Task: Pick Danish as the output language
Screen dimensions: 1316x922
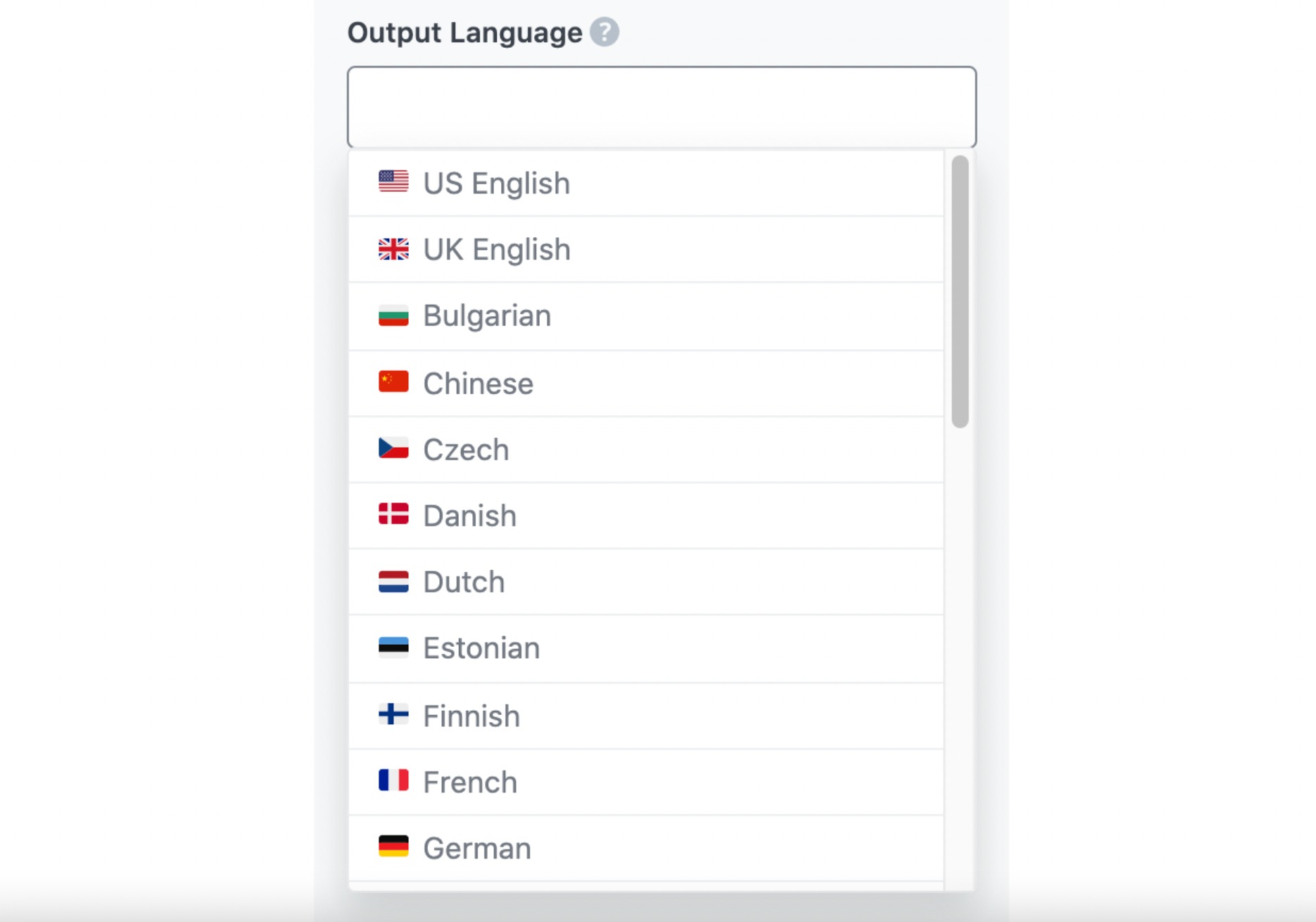Action: pyautogui.click(x=469, y=515)
